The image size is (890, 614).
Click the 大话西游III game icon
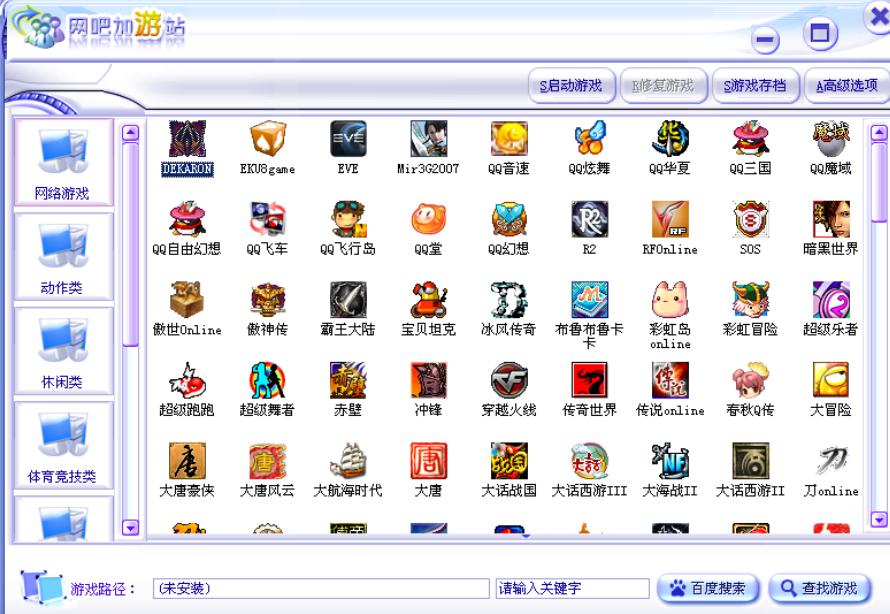coord(590,461)
